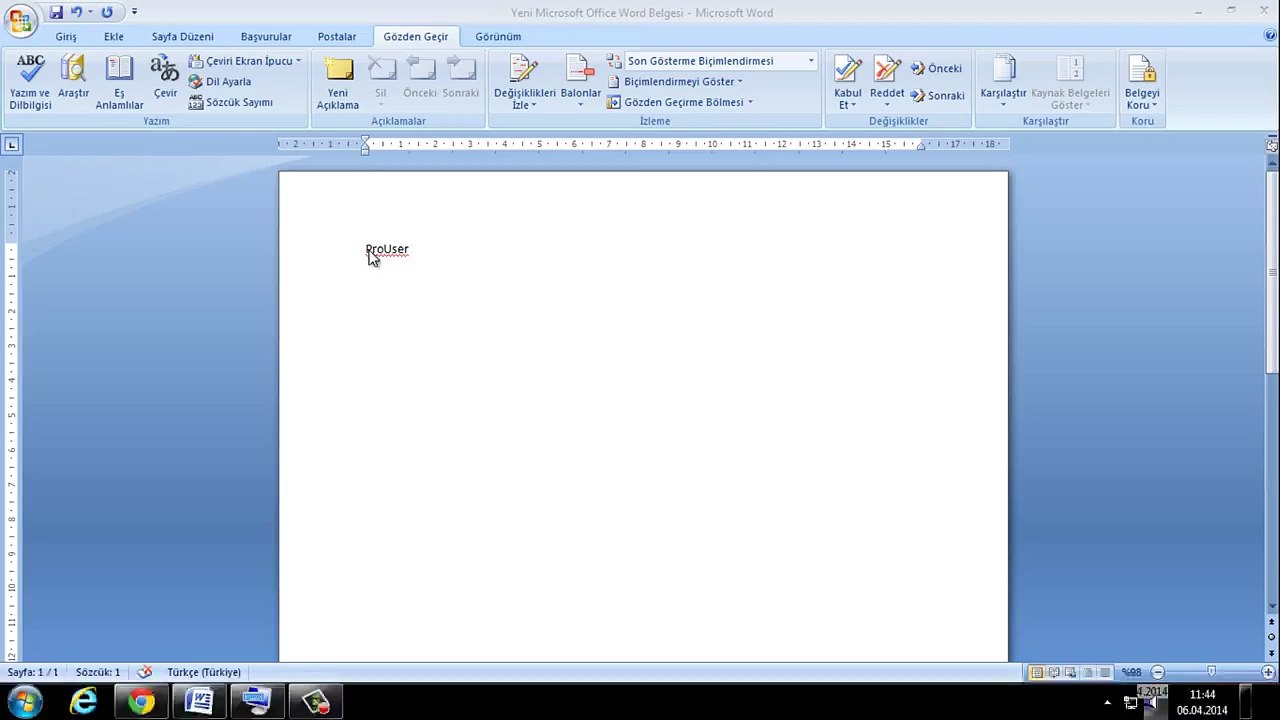Open Son Gösterme Biçimlendirmesi combo box
This screenshot has width=1280, height=720.
pos(721,61)
